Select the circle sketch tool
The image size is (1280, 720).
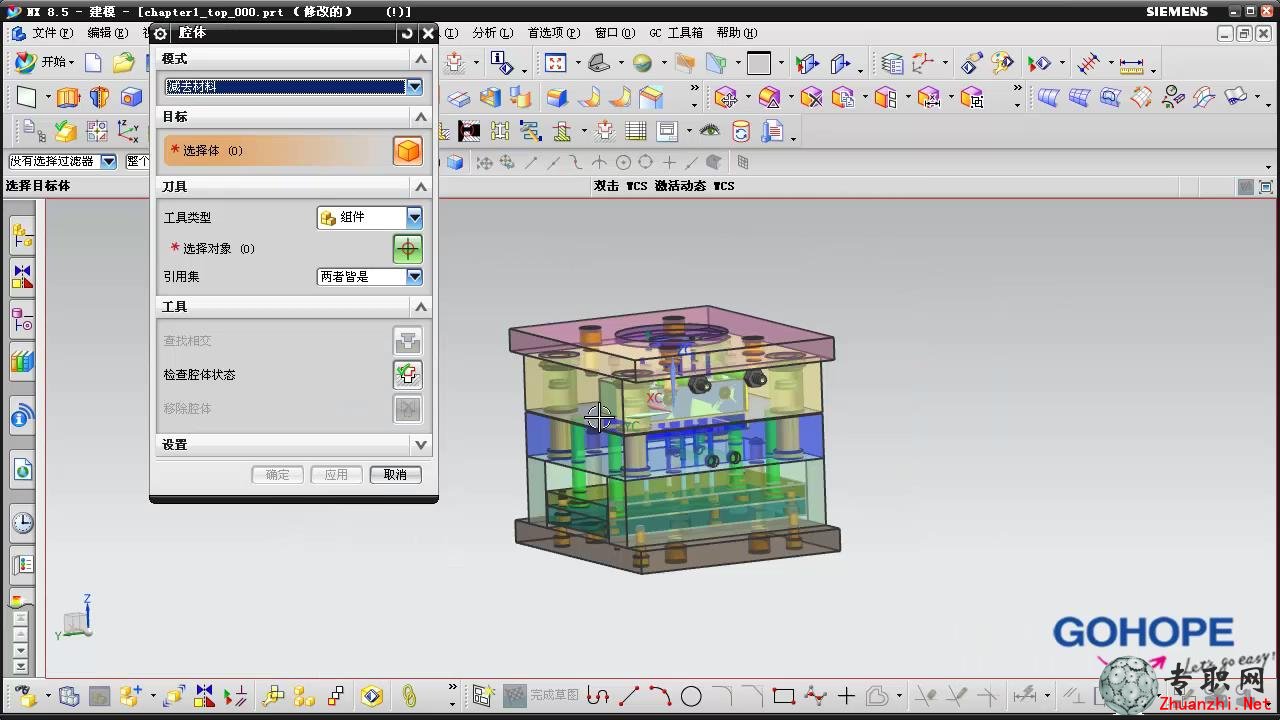pos(691,696)
